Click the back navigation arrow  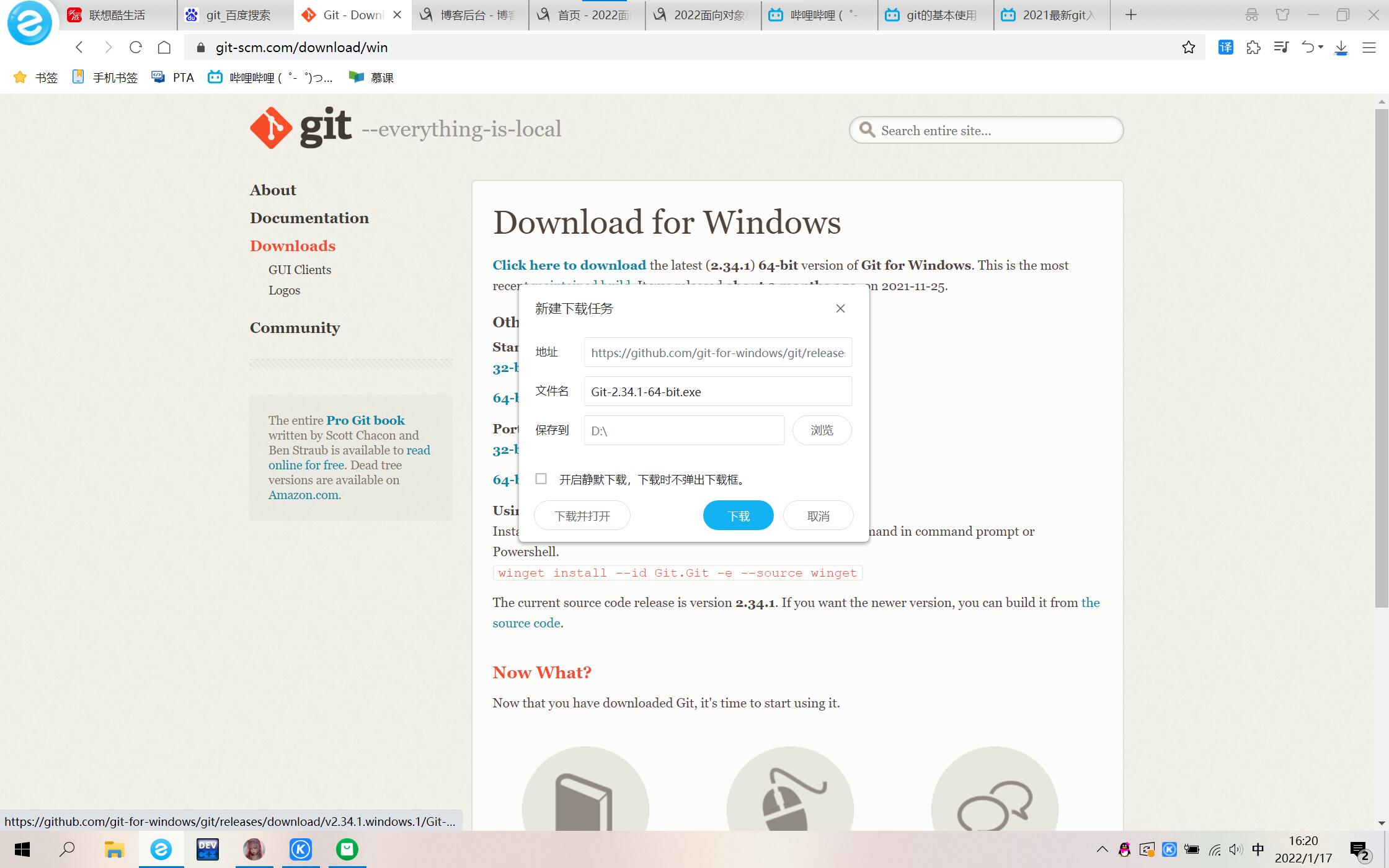pos(79,47)
